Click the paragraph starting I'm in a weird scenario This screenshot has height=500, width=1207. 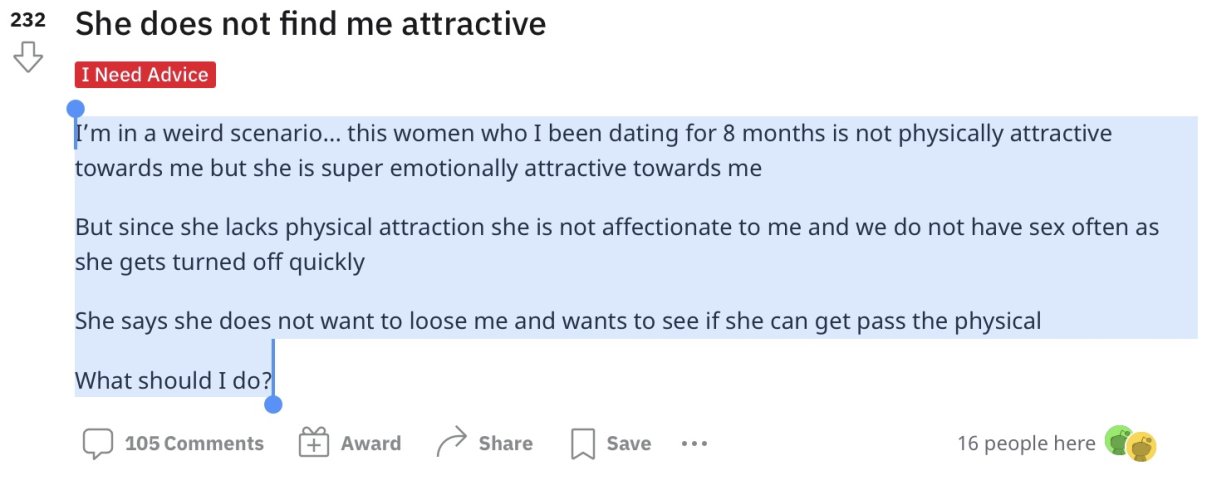[593, 151]
